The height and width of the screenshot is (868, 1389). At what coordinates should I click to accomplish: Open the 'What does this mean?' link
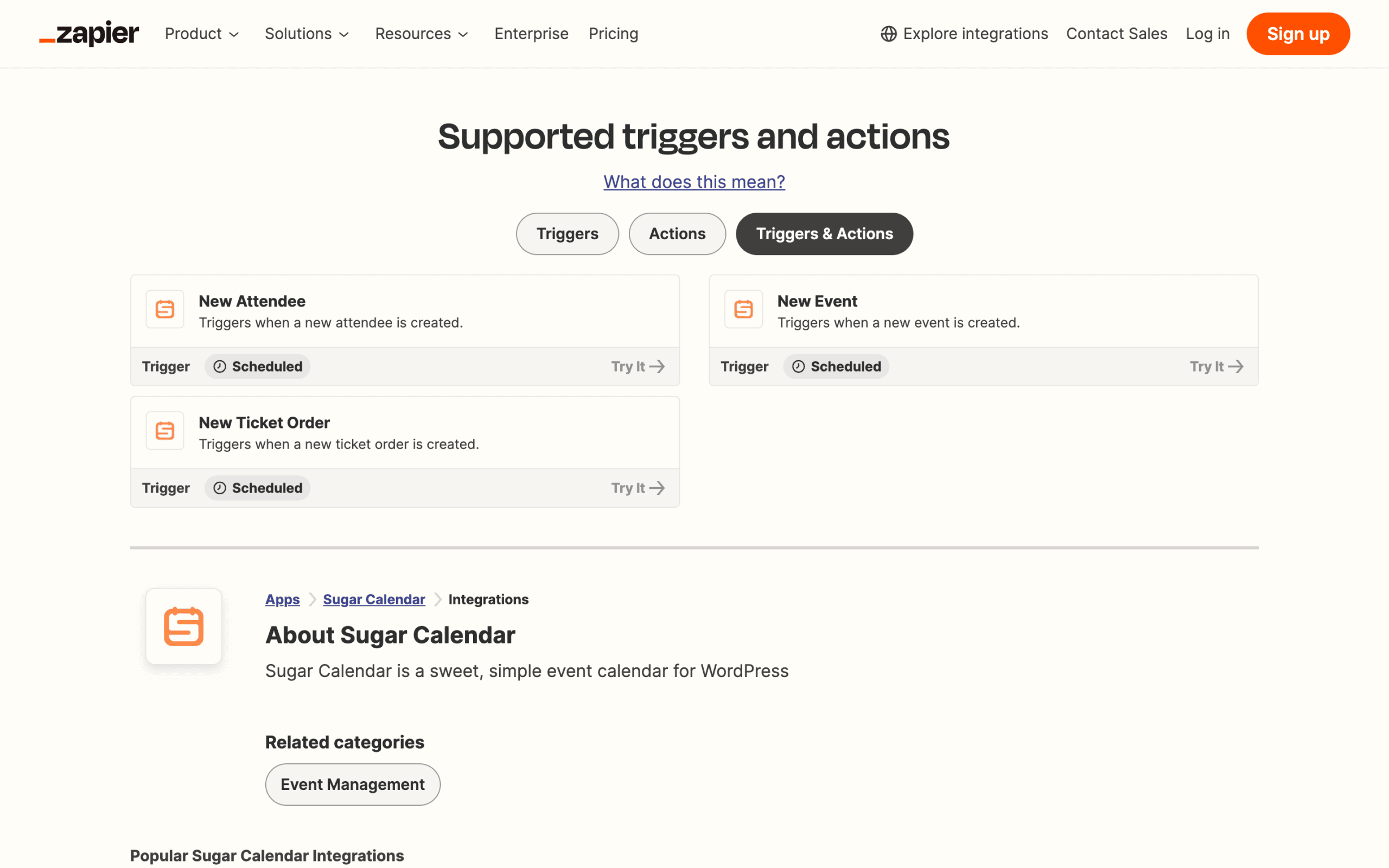694,182
